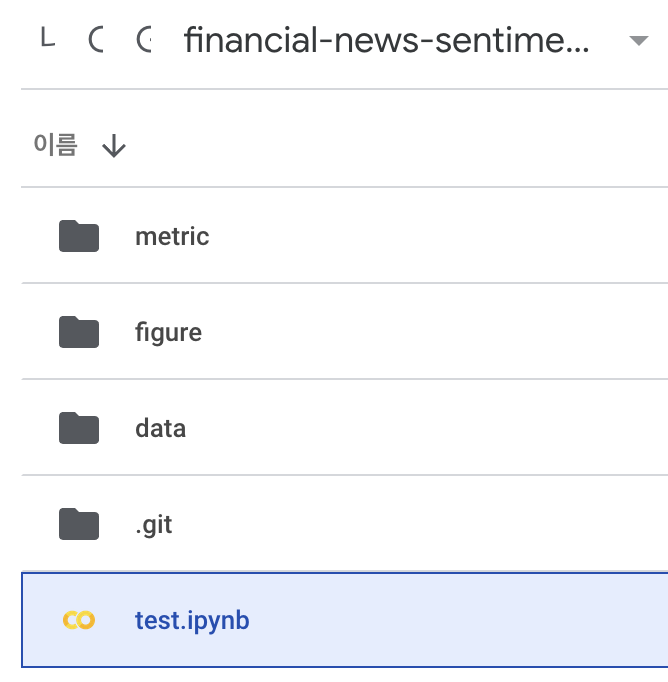
Task: Open the folder path dropdown arrow
Action: coord(639,41)
